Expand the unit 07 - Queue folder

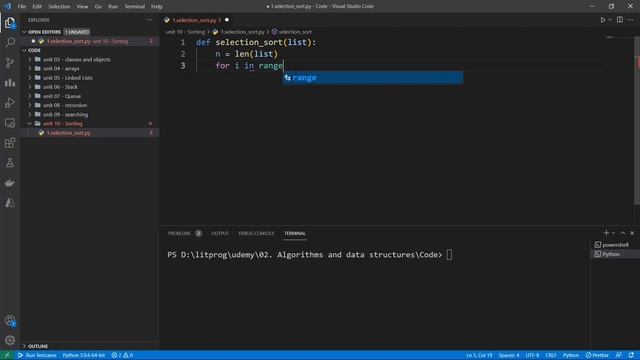point(62,96)
